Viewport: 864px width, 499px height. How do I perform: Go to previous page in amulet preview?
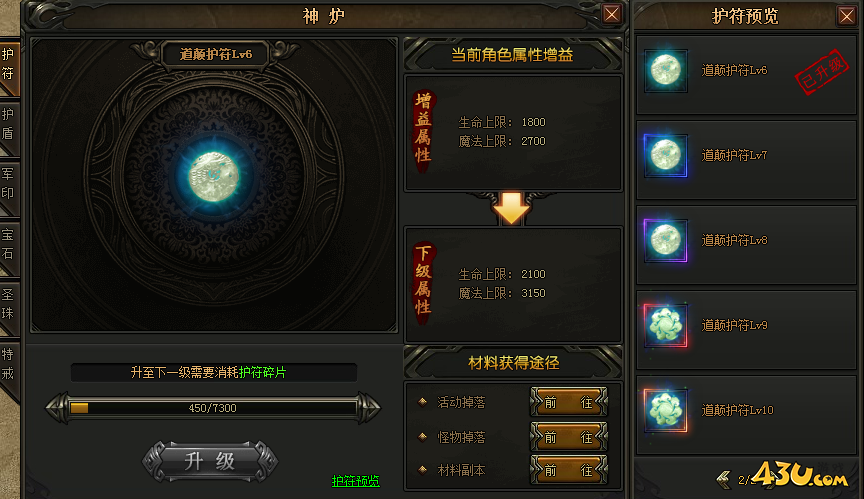click(724, 480)
